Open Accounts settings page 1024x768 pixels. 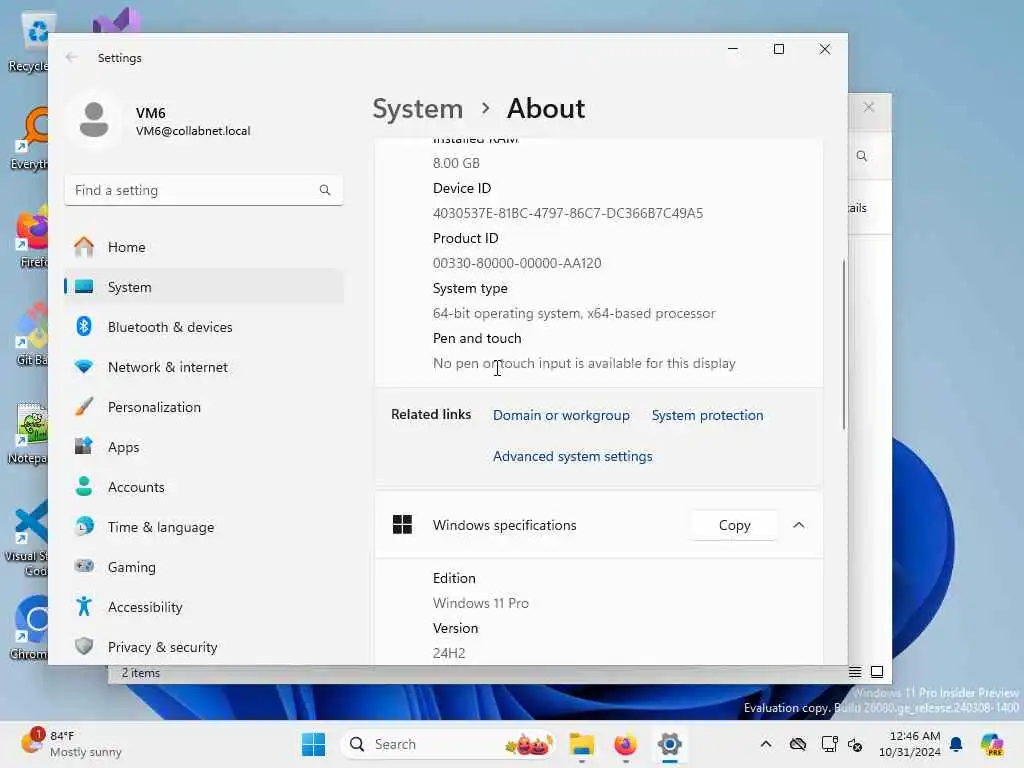204,487
